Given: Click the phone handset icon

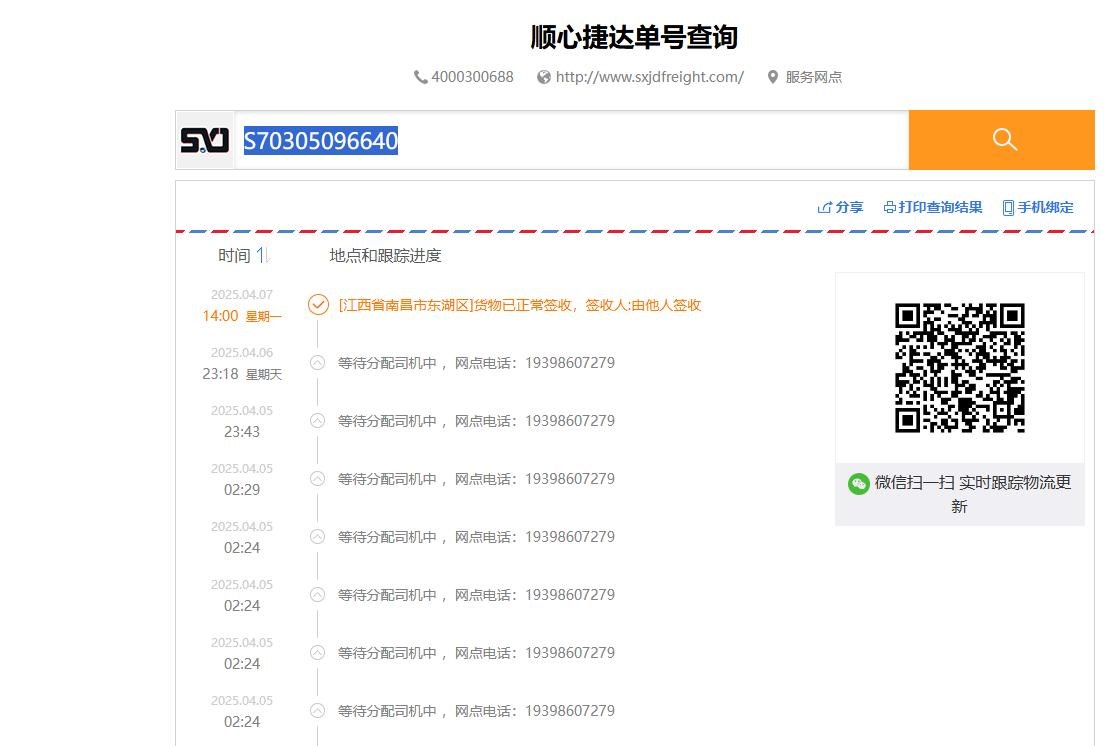Looking at the screenshot, I should (x=421, y=77).
